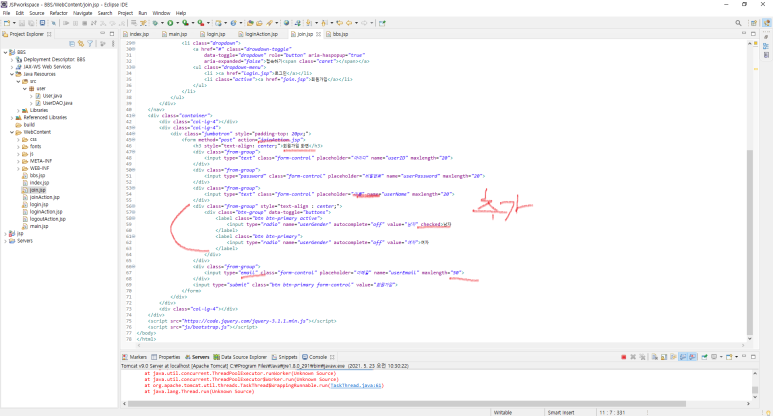Toggle Scroll Lock in console toolbar
The image size is (773, 416).
coord(664,357)
